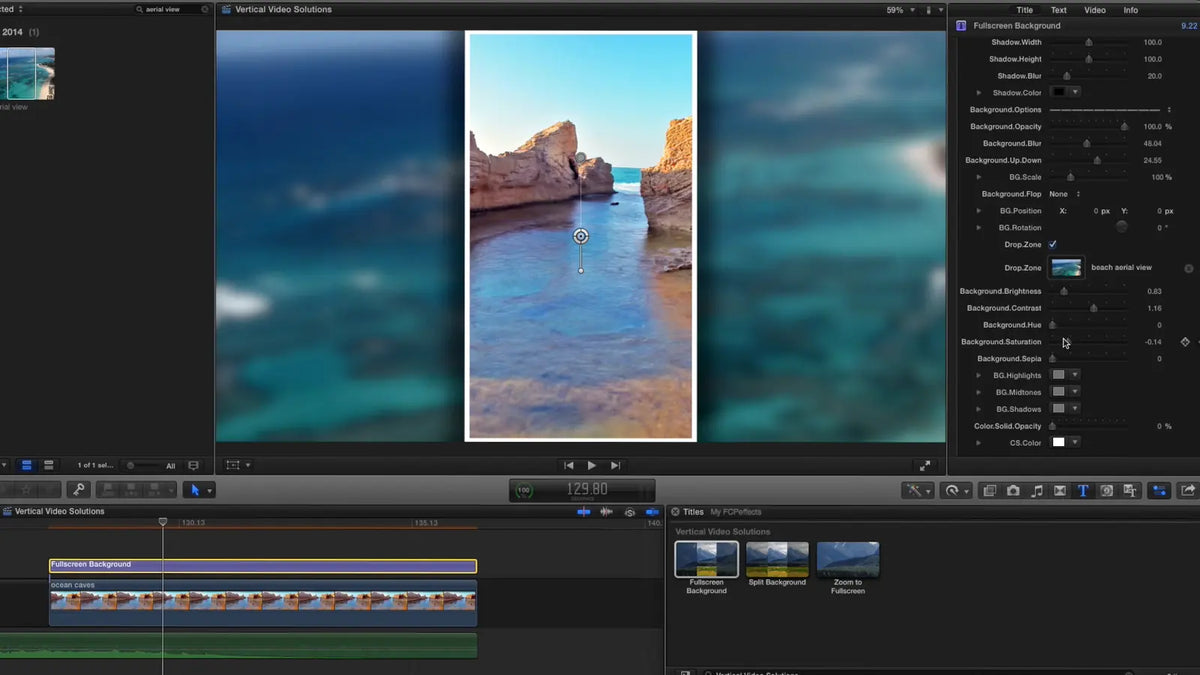This screenshot has height=675, width=1200.
Task: Select the aerial view clip thumbnail in browser
Action: point(27,73)
